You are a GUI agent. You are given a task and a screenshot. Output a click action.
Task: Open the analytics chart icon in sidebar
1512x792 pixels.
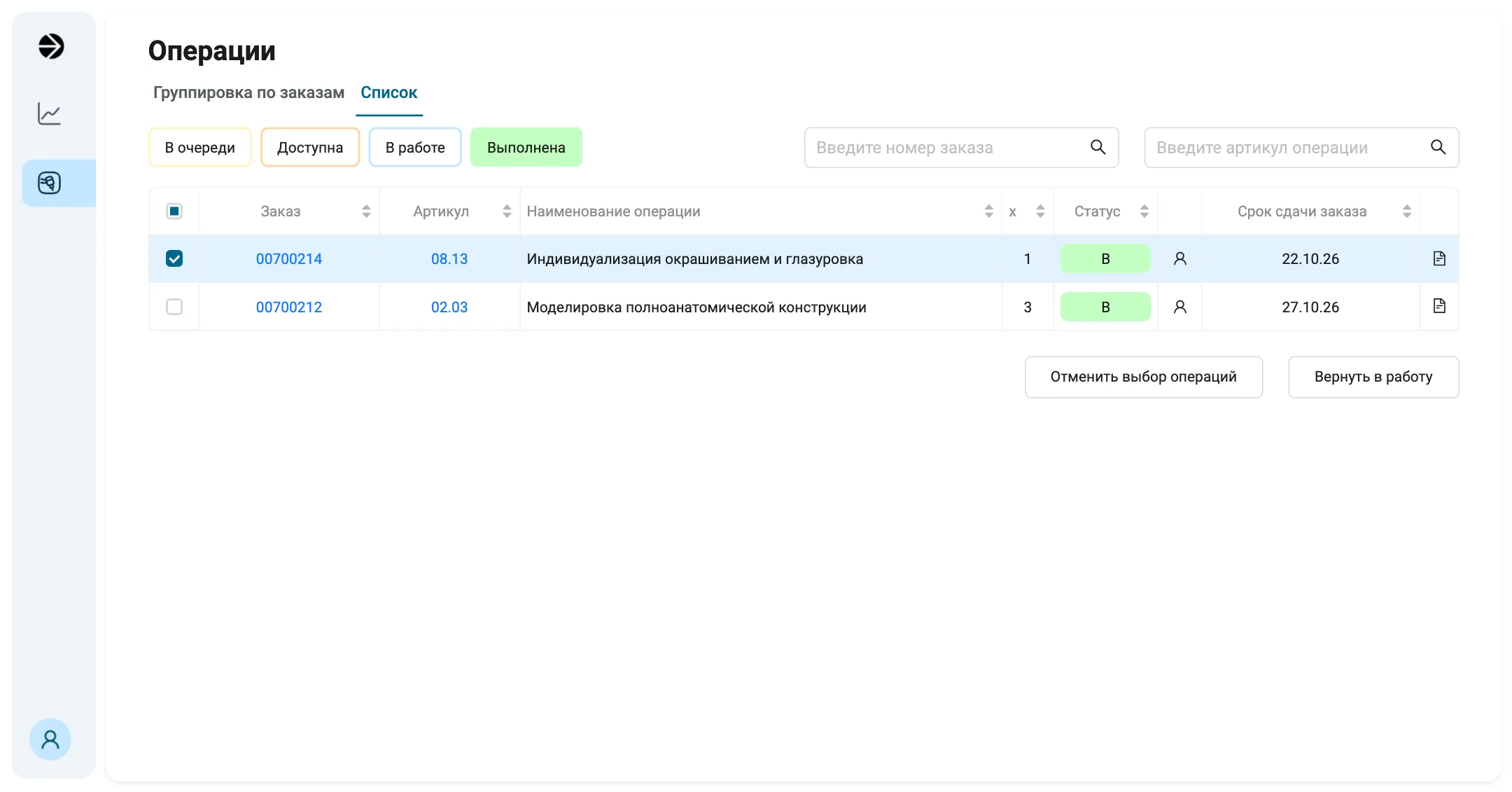click(x=49, y=113)
